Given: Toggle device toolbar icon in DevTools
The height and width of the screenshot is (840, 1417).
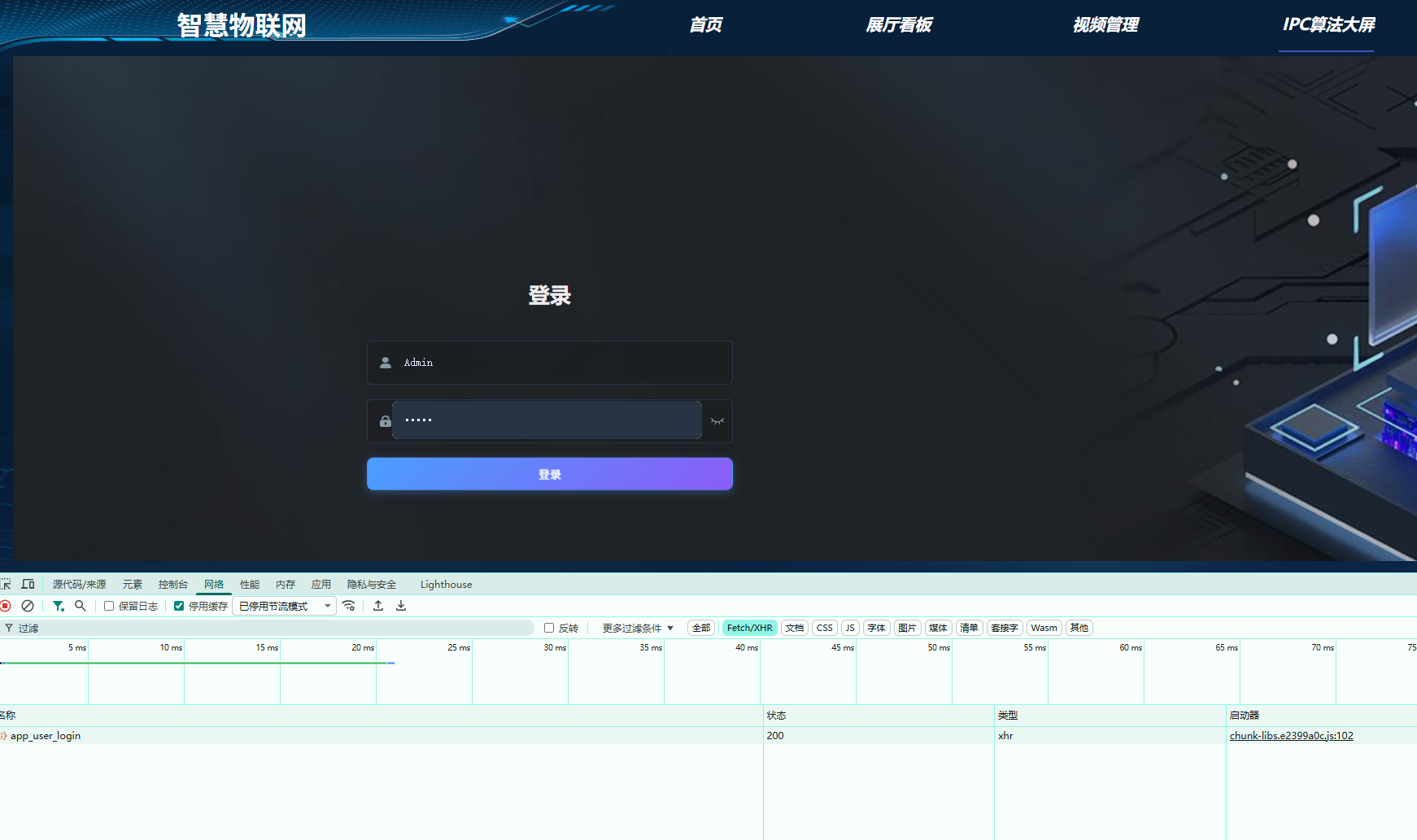Looking at the screenshot, I should (27, 584).
